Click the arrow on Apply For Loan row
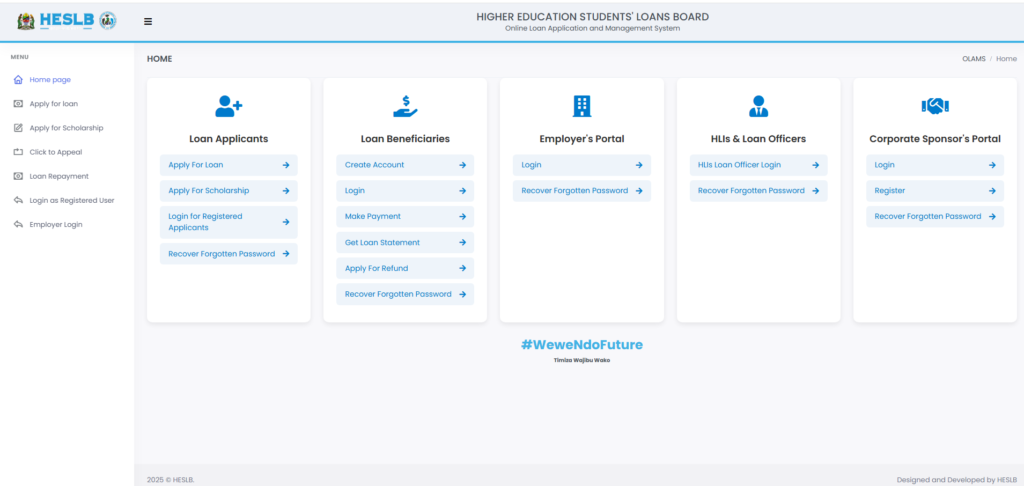 pyautogui.click(x=286, y=165)
